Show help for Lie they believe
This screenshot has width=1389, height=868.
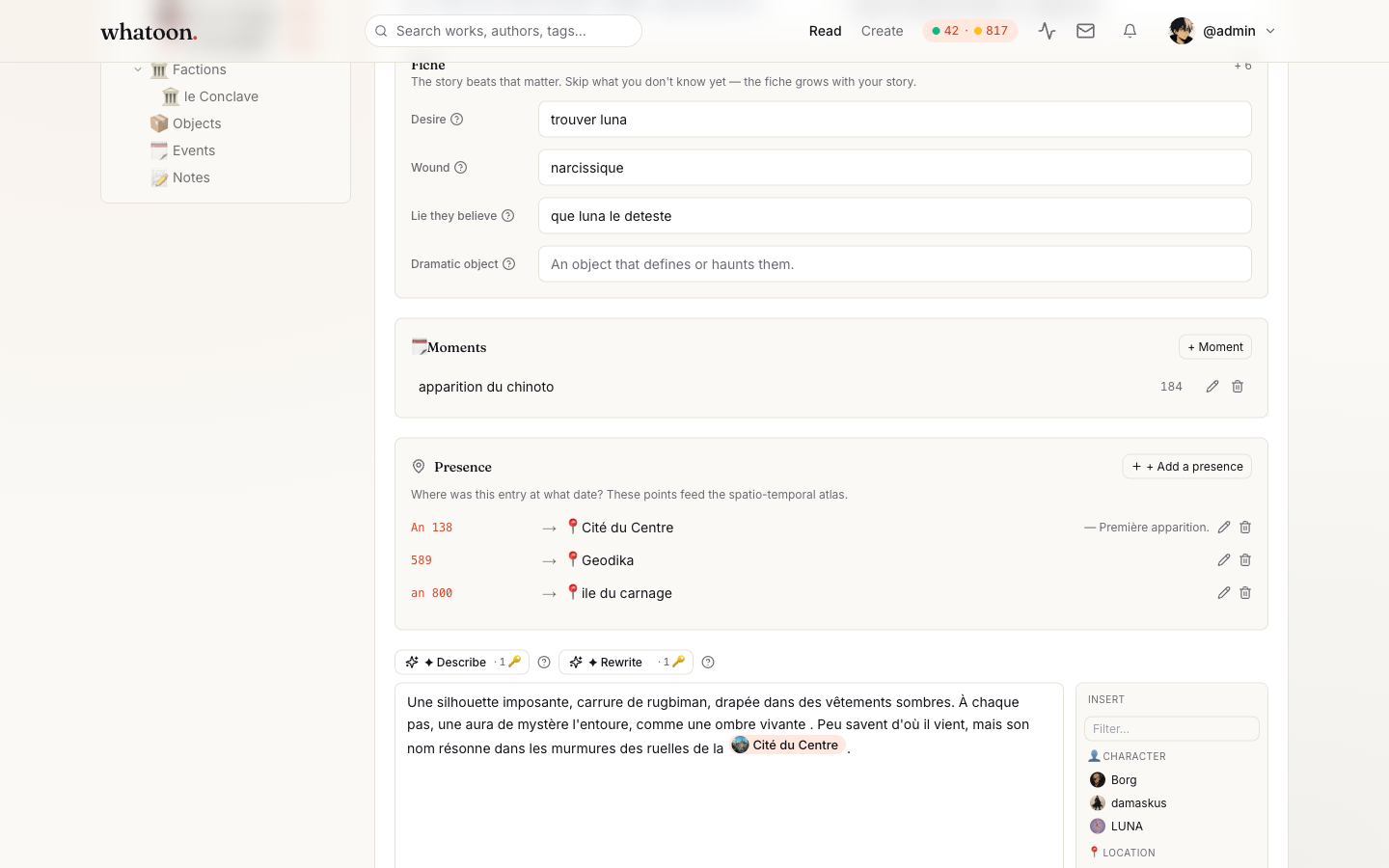tap(508, 216)
